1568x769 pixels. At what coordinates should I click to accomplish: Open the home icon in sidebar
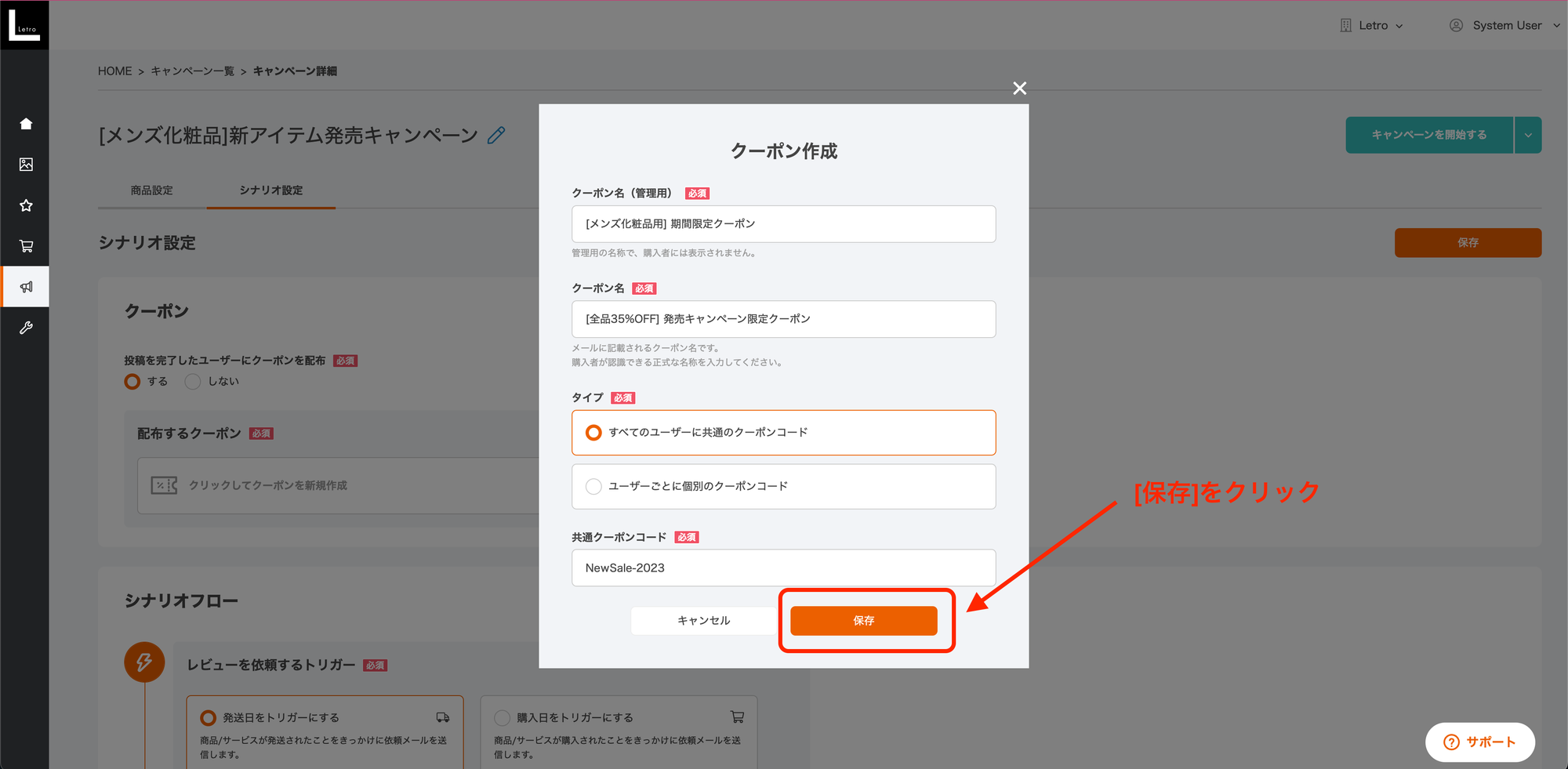26,124
